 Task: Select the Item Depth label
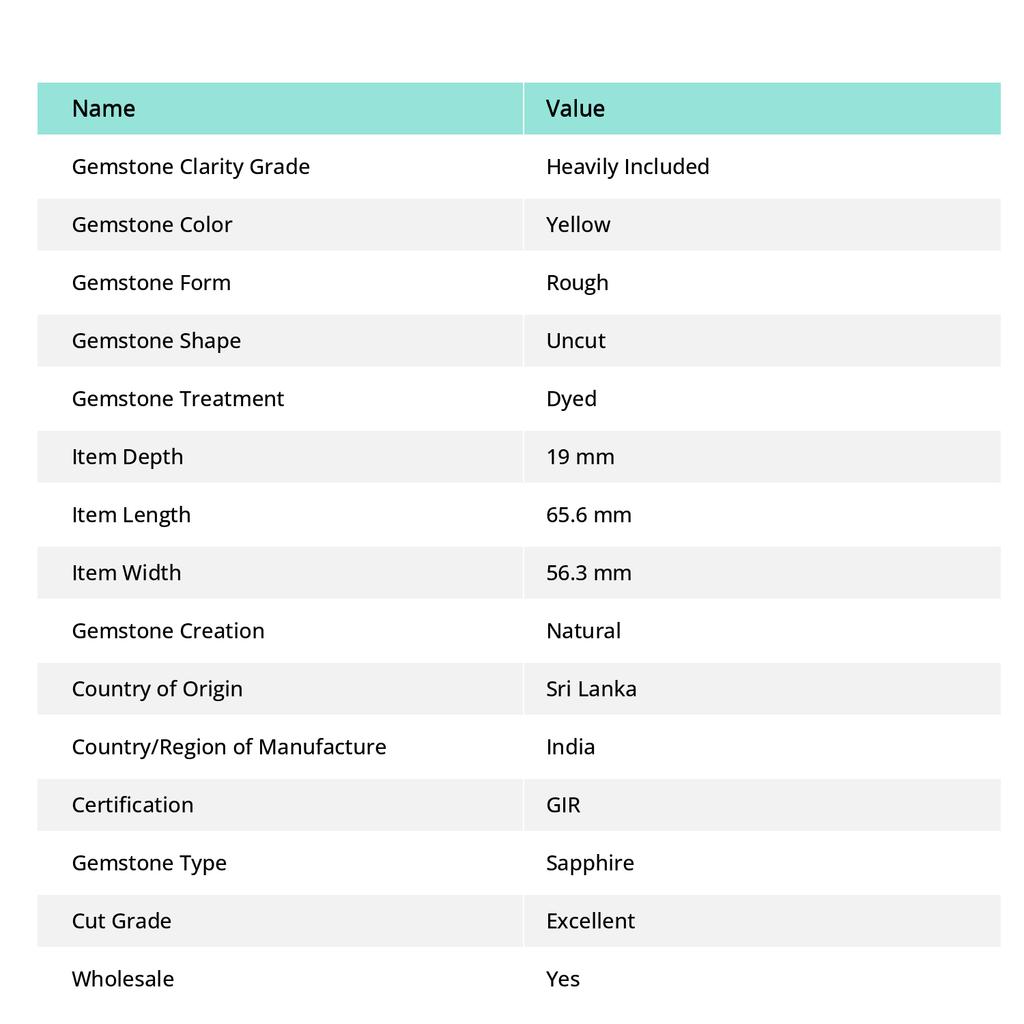coord(128,457)
